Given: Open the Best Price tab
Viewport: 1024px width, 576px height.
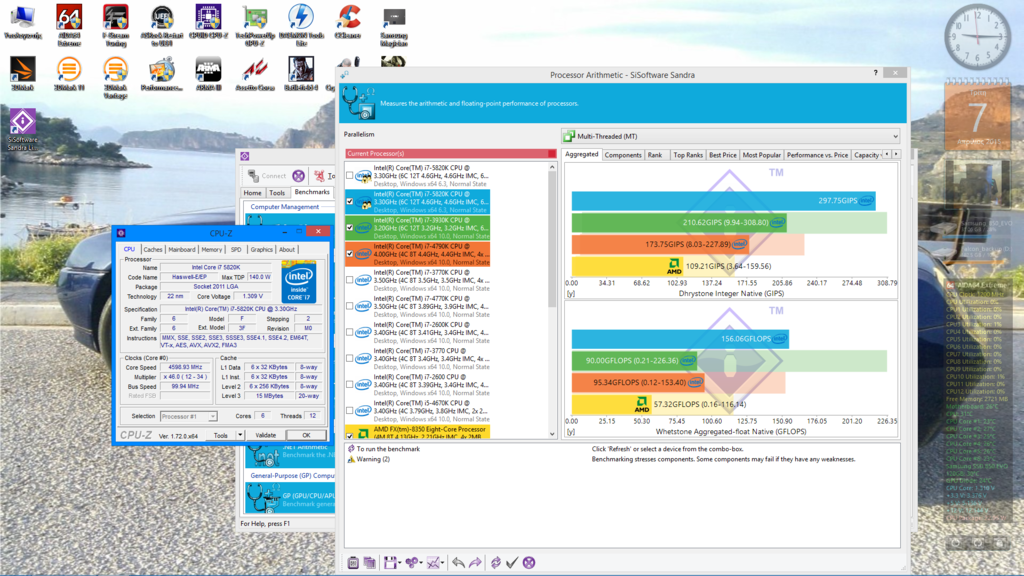Looking at the screenshot, I should [x=722, y=155].
